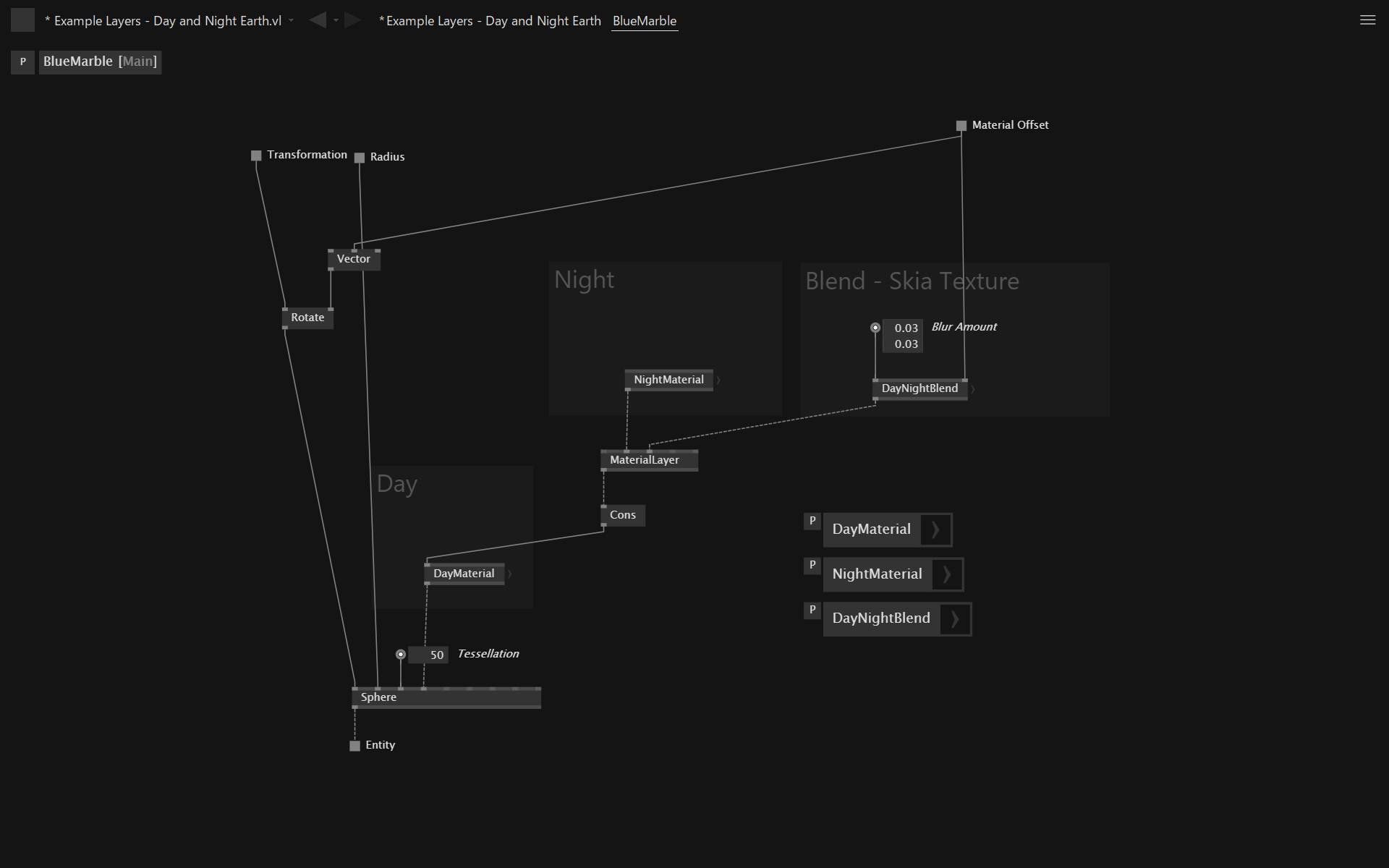The image size is (1389, 868).
Task: Click the Tessellation value field showing 50
Action: [429, 655]
